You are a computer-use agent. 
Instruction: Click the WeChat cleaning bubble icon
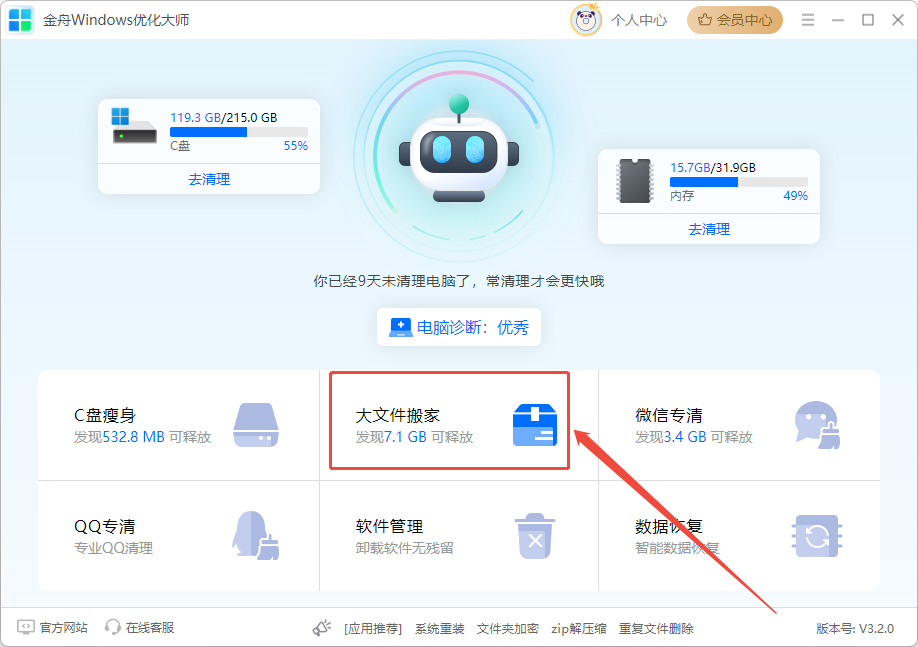(817, 425)
